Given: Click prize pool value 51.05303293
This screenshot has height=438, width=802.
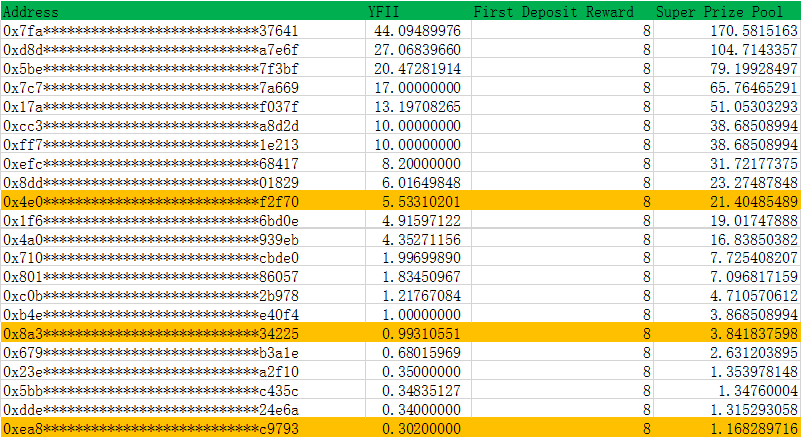Looking at the screenshot, I should tap(754, 106).
